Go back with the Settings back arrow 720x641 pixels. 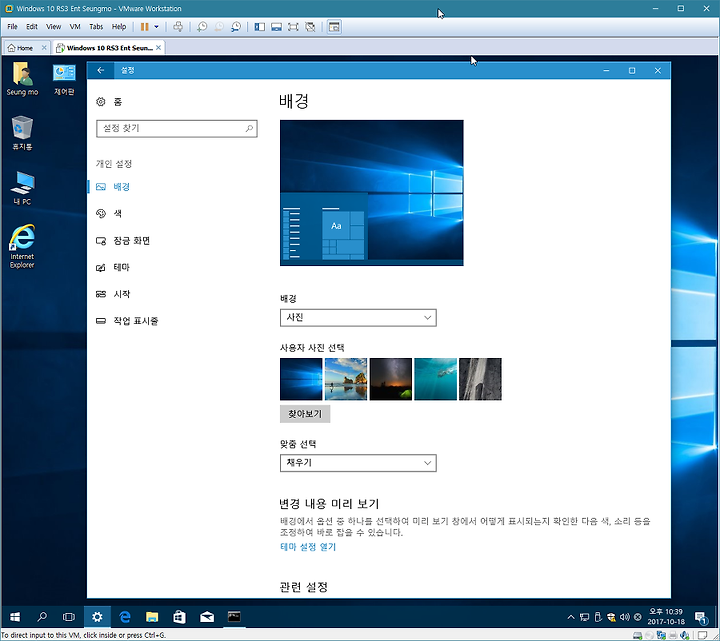click(x=101, y=70)
